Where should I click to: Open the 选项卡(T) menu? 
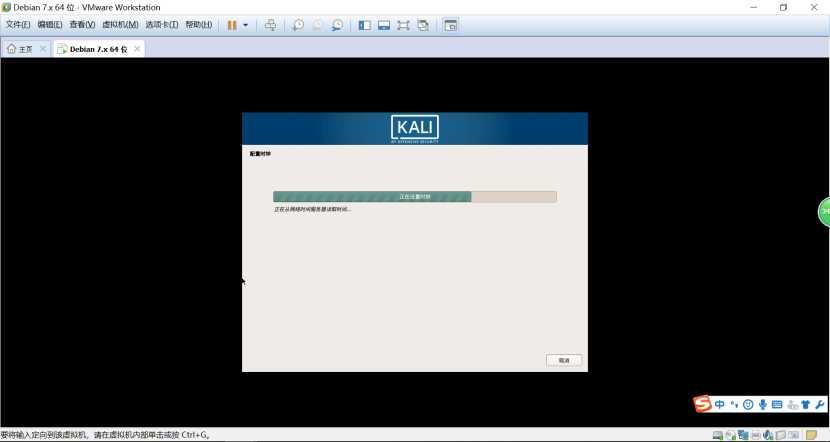click(161, 25)
